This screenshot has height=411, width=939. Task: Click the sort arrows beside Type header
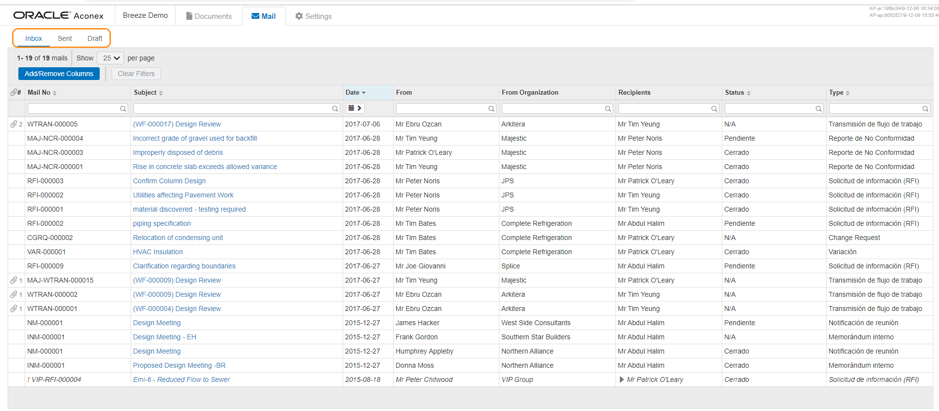pos(848,93)
